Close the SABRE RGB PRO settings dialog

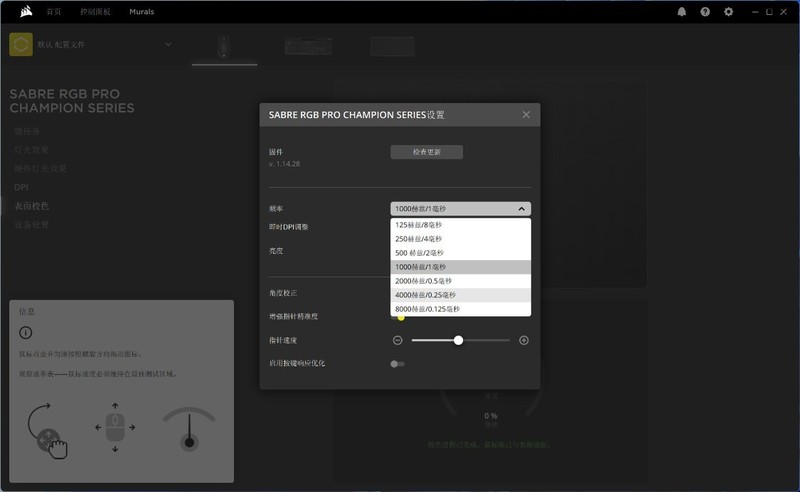click(x=526, y=115)
